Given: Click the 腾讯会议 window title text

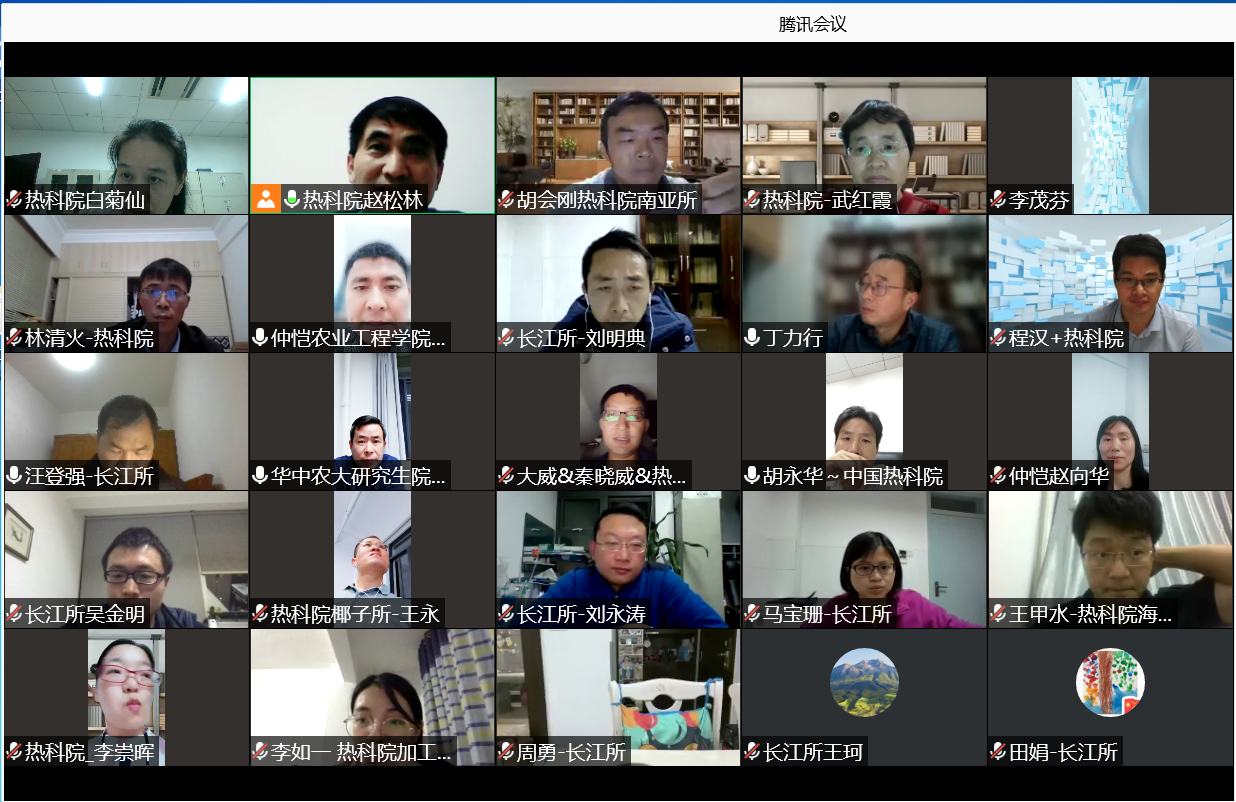Looking at the screenshot, I should [813, 24].
